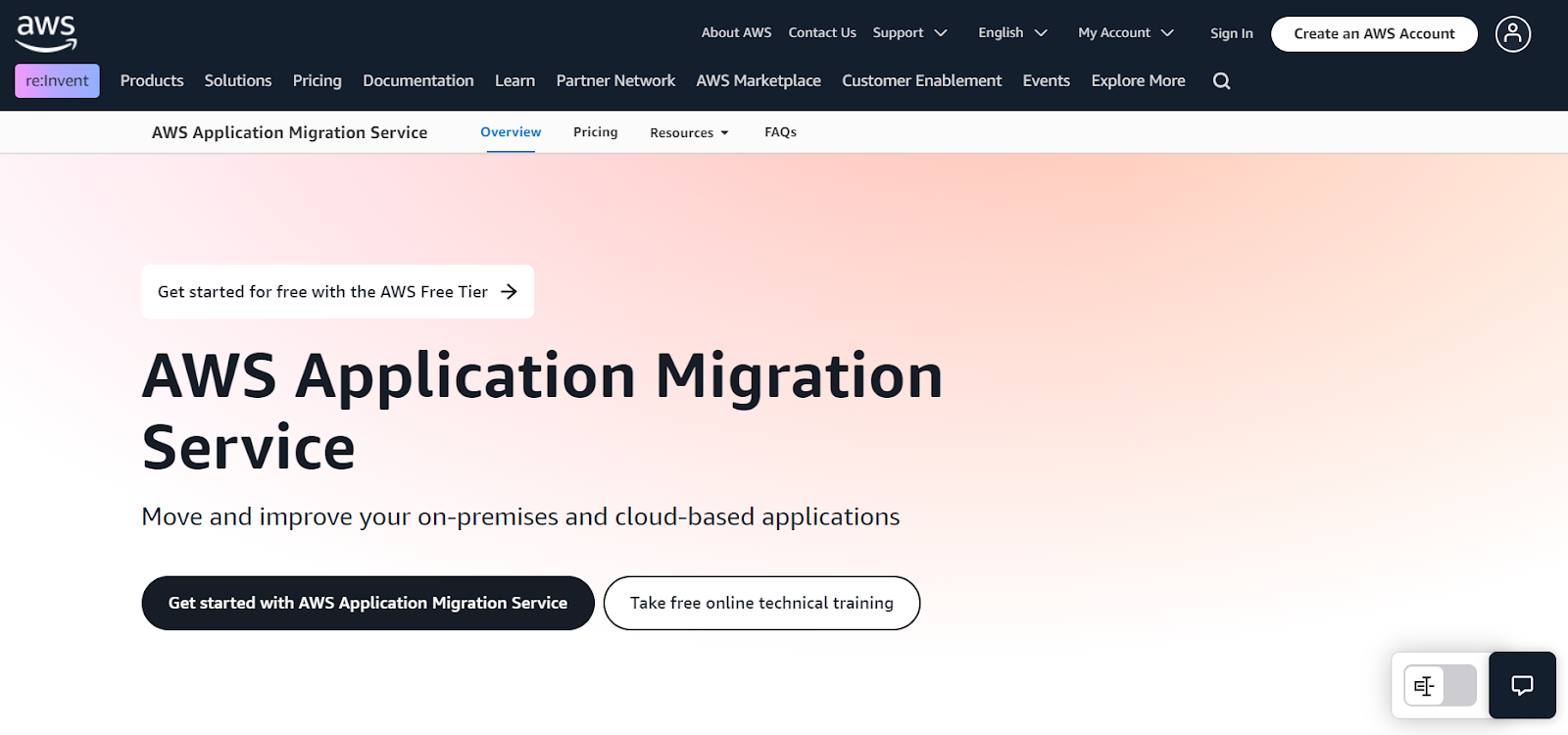The height and width of the screenshot is (735, 1568).
Task: Expand the My Account menu
Action: [x=1126, y=33]
